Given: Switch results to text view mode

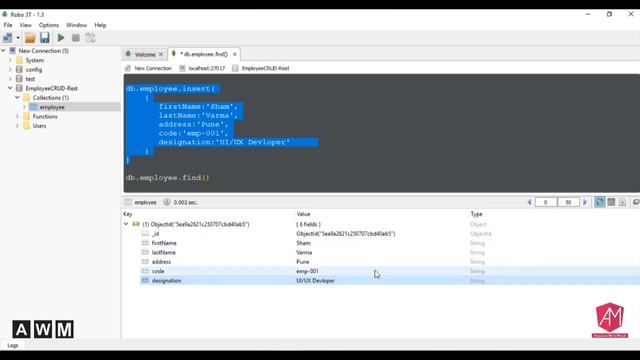Looking at the screenshot, I should click(x=622, y=202).
